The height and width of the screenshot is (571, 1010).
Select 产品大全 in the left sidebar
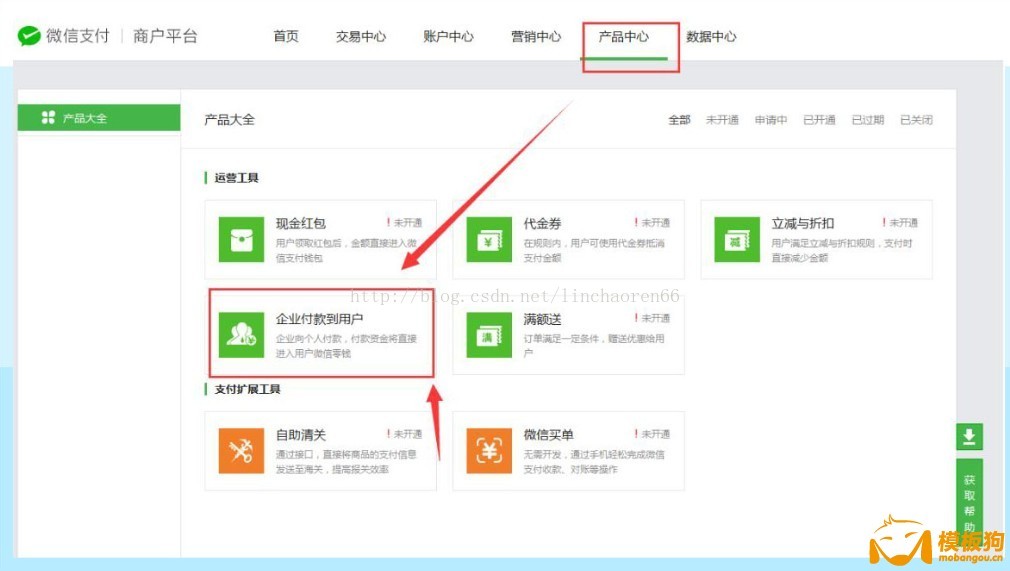[x=99, y=117]
